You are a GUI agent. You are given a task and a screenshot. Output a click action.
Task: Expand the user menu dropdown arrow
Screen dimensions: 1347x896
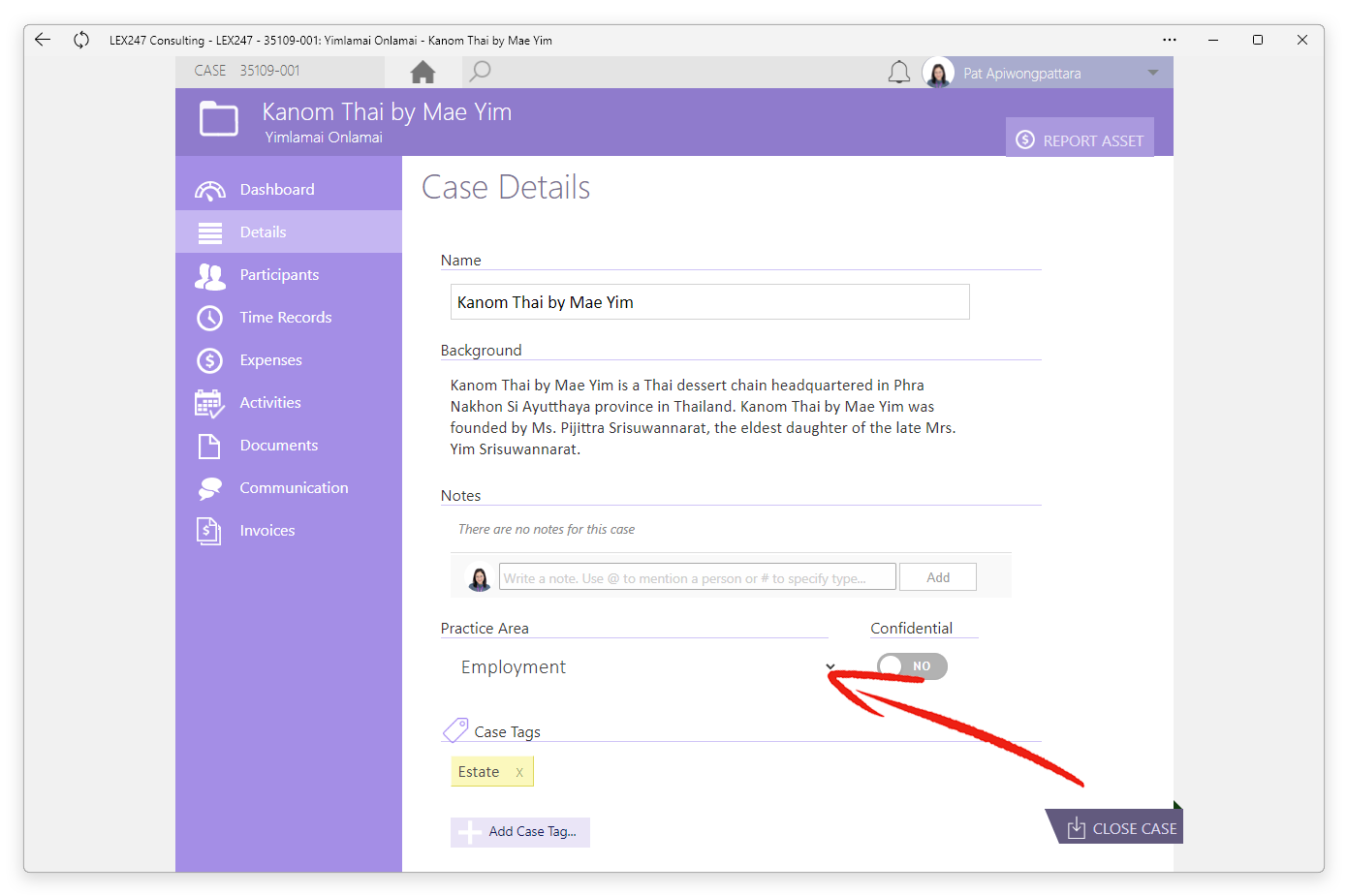coord(1153,73)
